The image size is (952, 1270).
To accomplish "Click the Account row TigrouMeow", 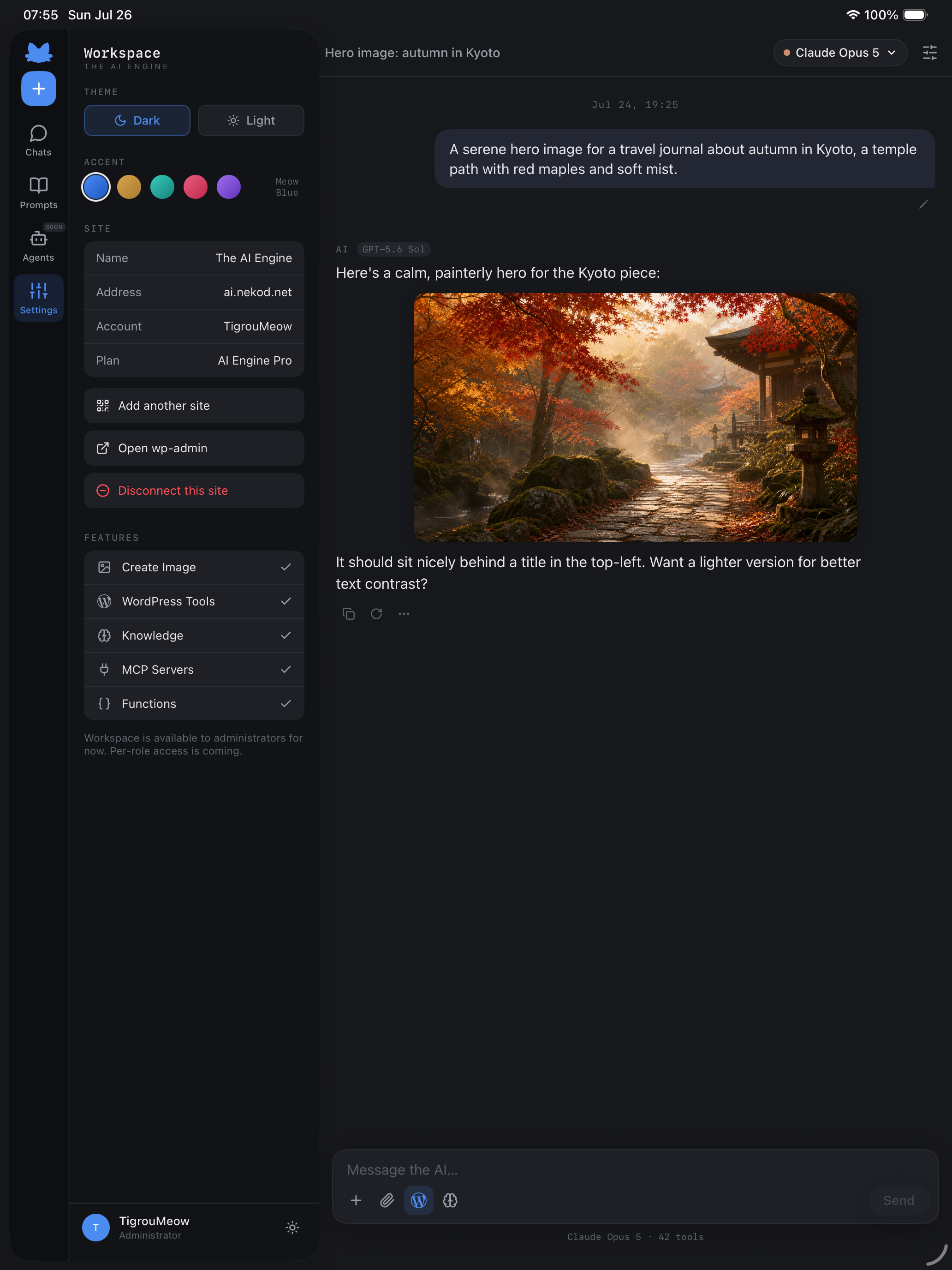I will click(x=194, y=327).
